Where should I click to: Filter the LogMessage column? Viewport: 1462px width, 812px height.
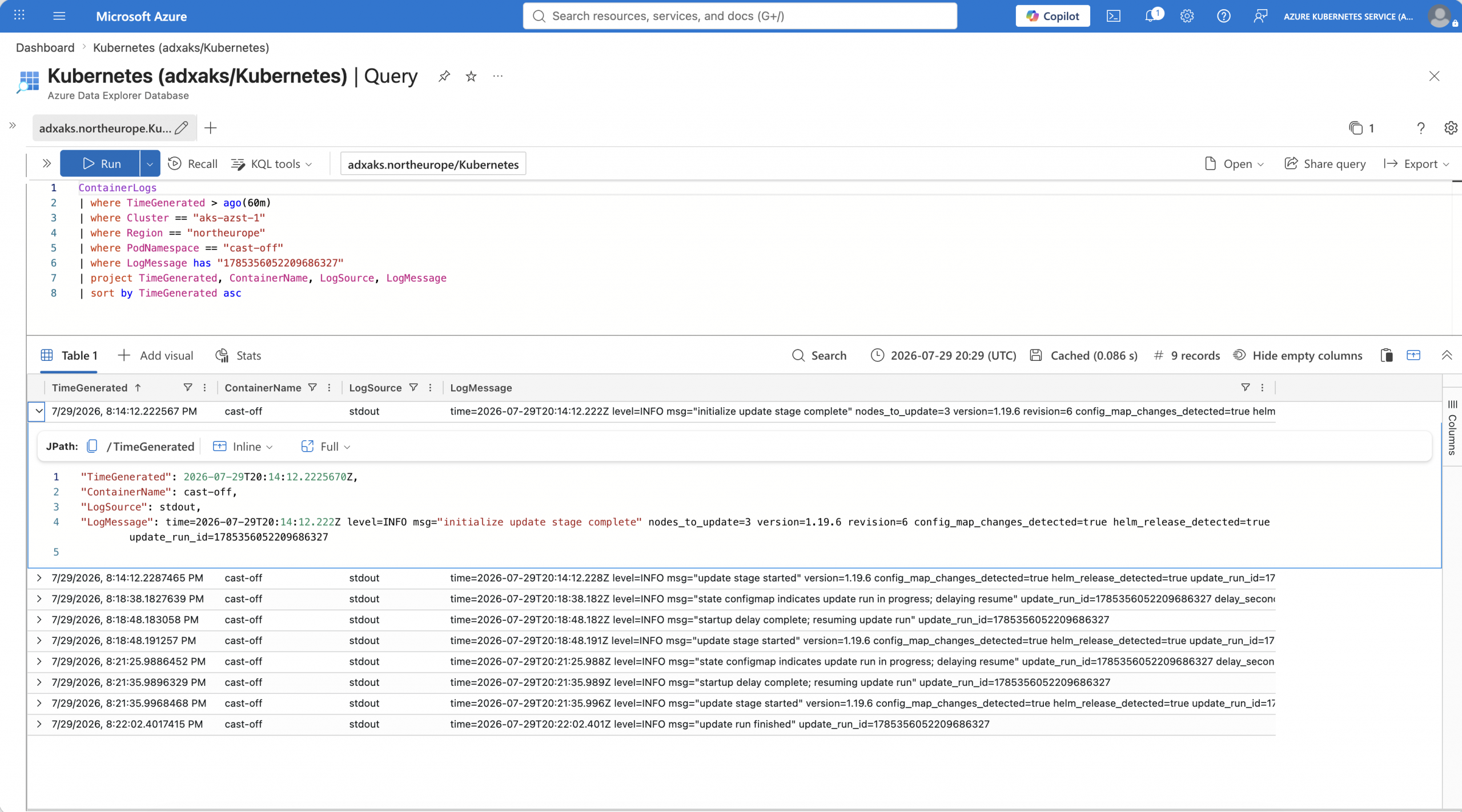tap(1246, 387)
